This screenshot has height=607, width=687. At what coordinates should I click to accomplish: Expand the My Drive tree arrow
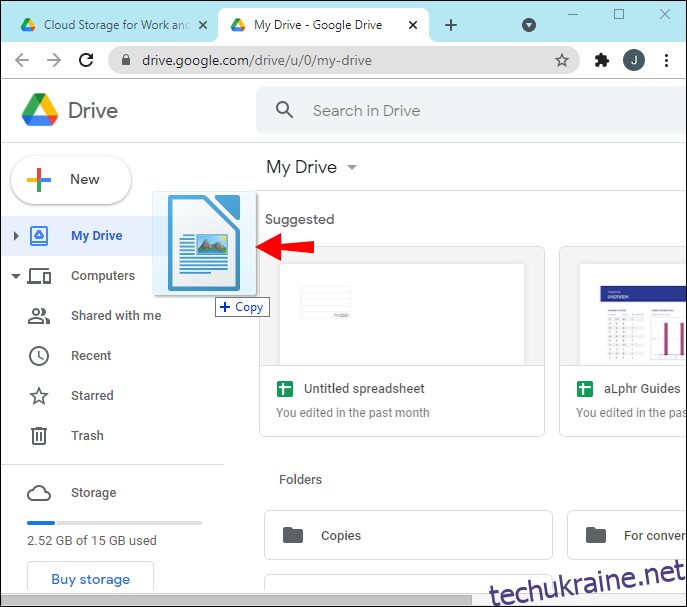16,236
